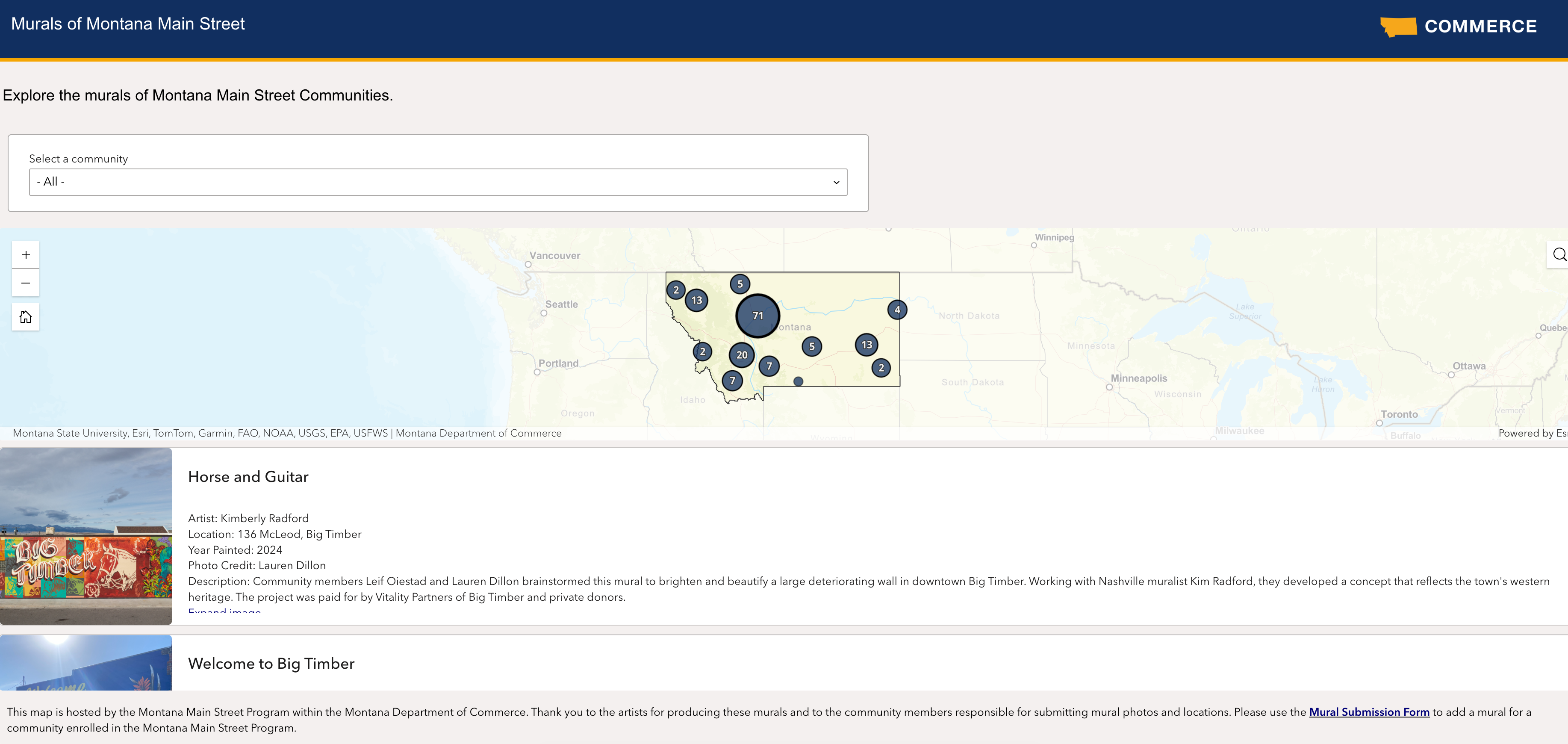Open the Horse and Guitar mural thumbnail
1568x744 pixels.
pyautogui.click(x=86, y=536)
